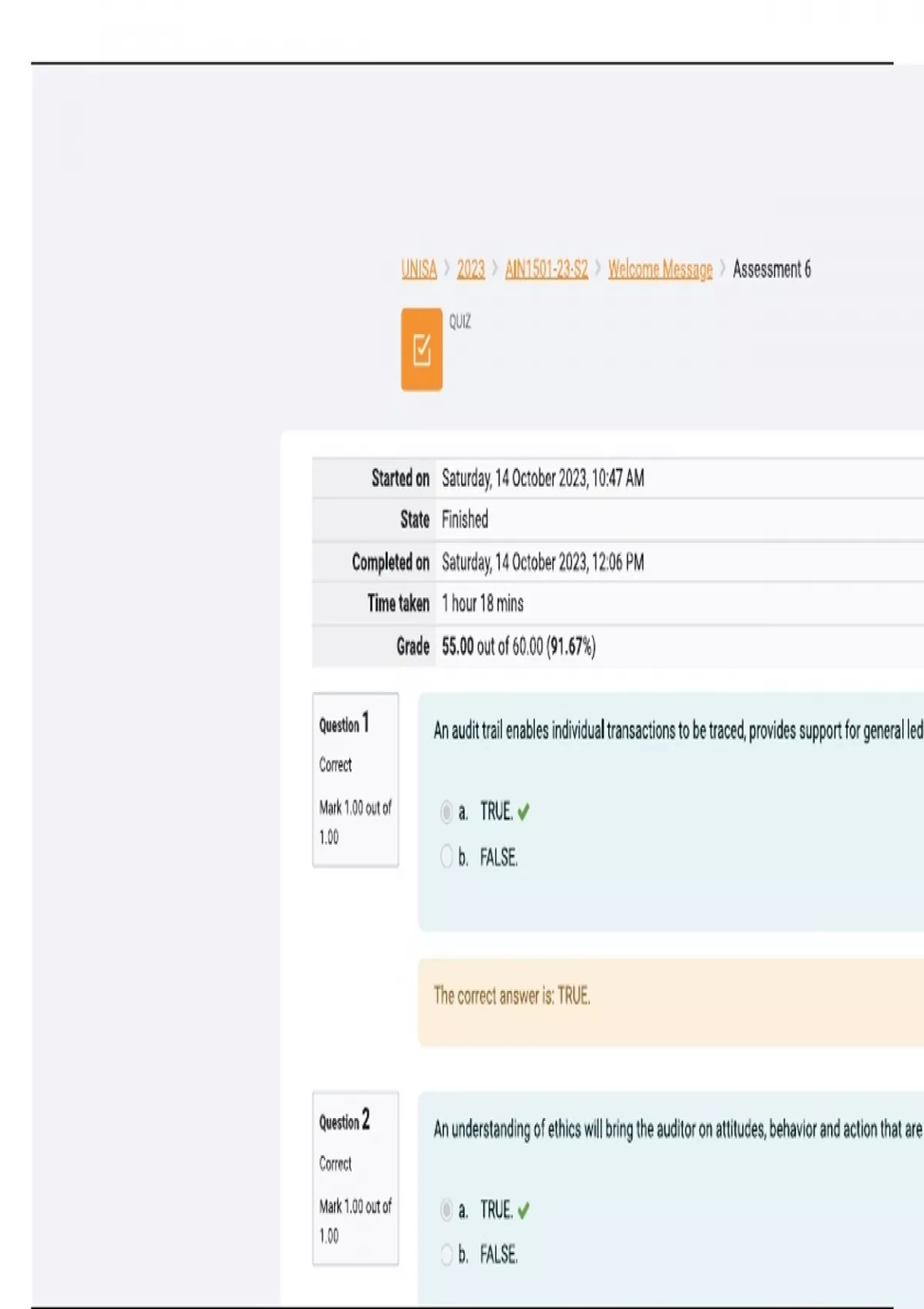Click the orange quiz checkmark icon

421,350
